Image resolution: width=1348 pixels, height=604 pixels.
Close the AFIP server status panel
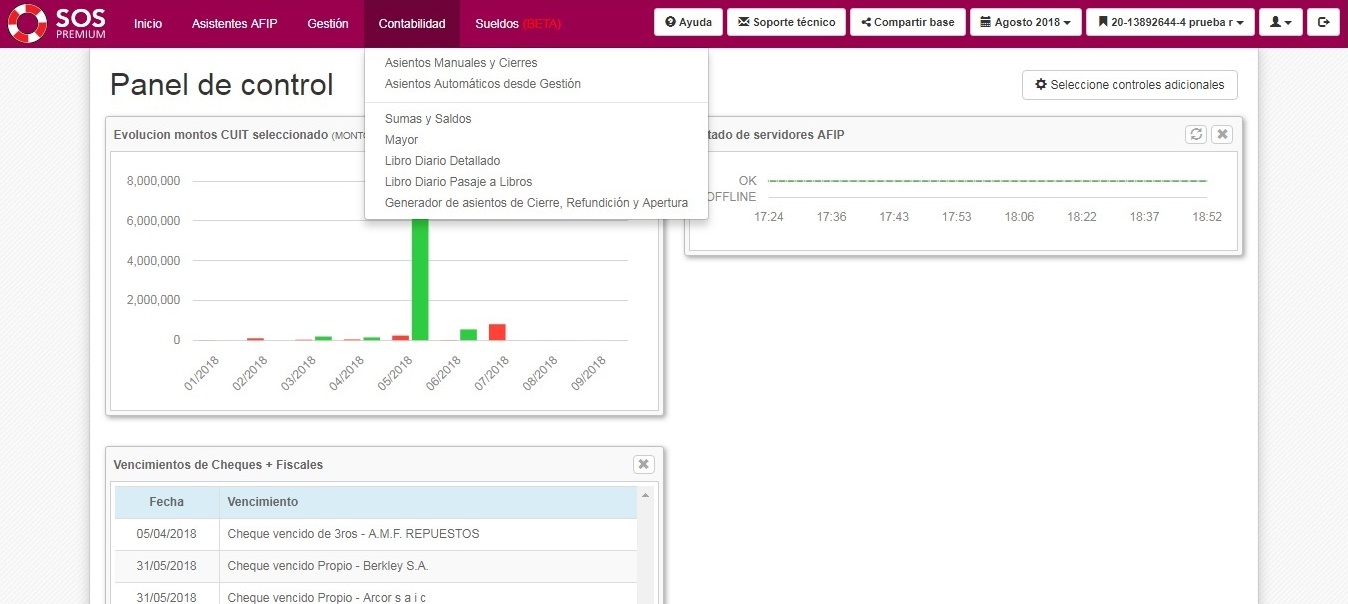(1221, 134)
